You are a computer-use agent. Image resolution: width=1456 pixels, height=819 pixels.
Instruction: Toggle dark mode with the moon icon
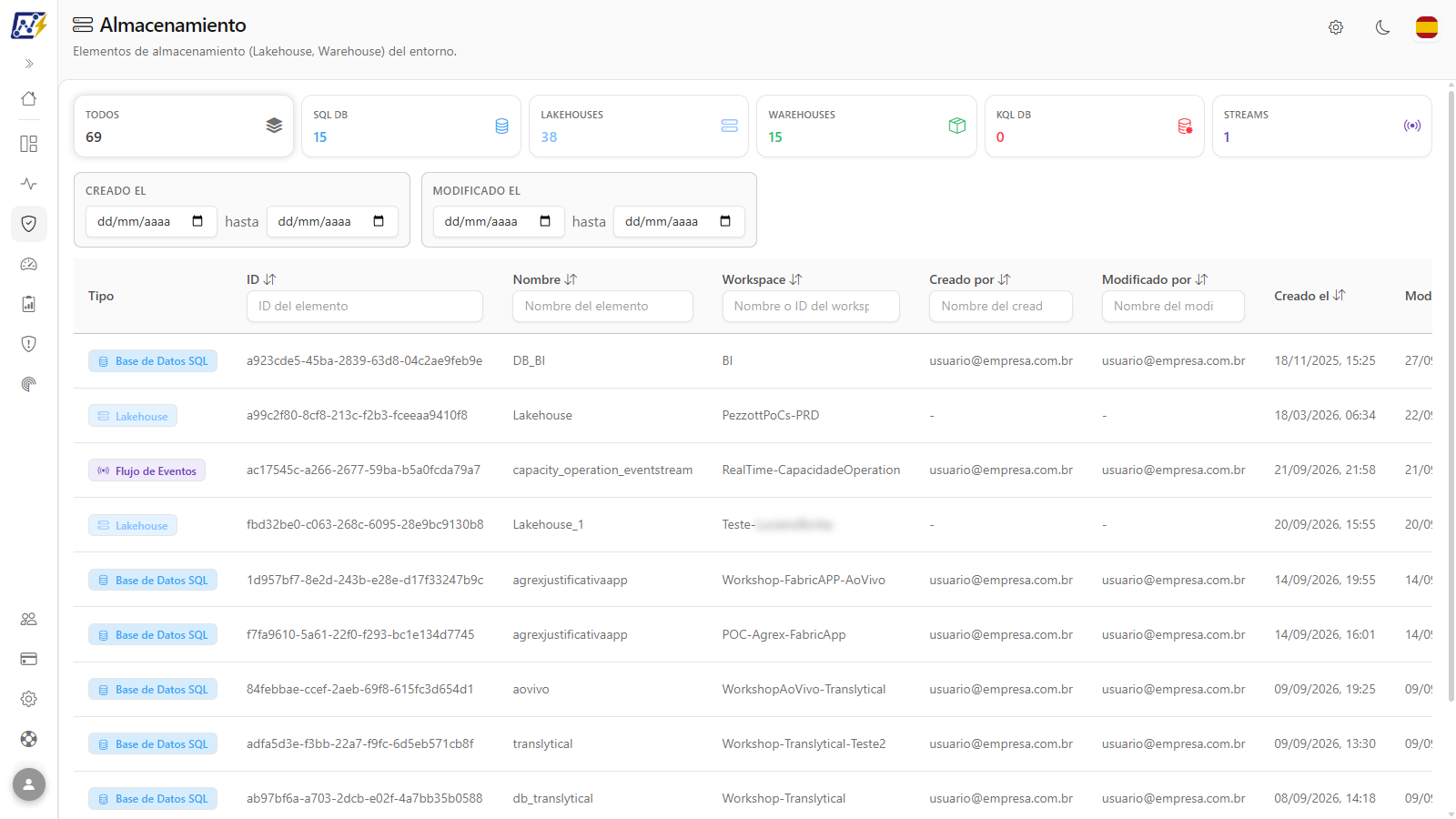coord(1382,27)
